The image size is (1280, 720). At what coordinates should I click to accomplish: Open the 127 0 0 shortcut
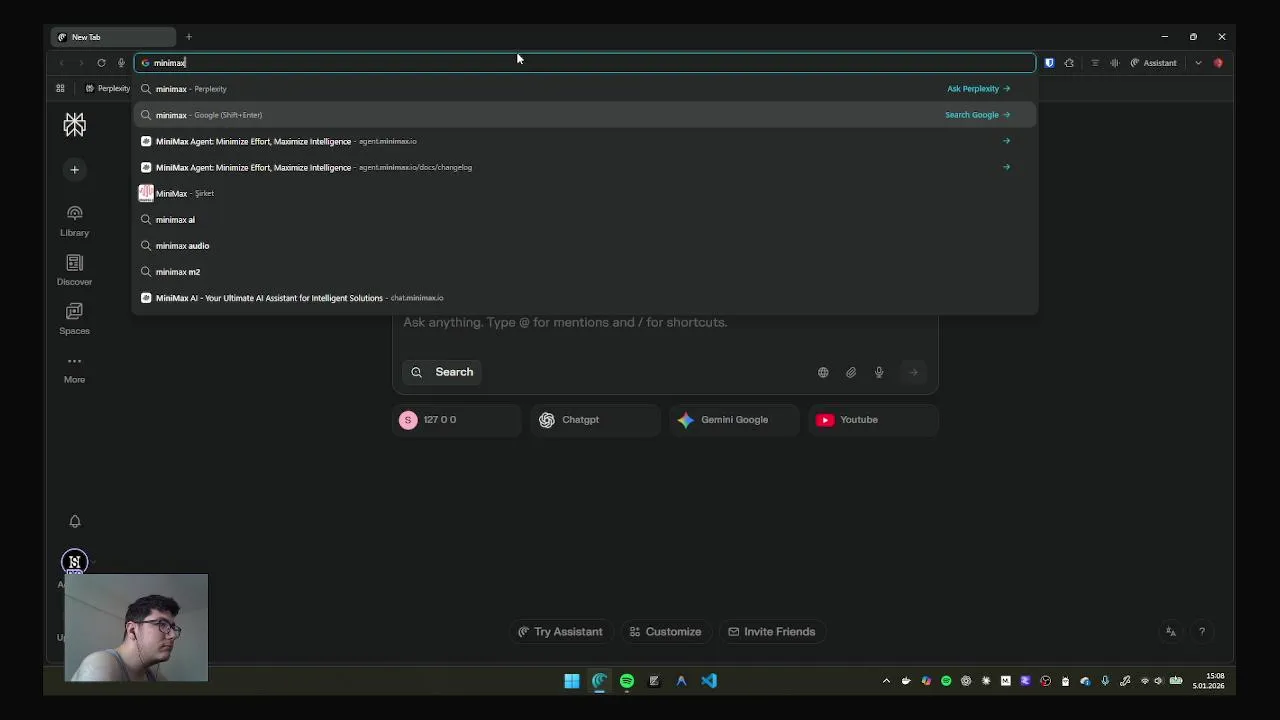(457, 420)
